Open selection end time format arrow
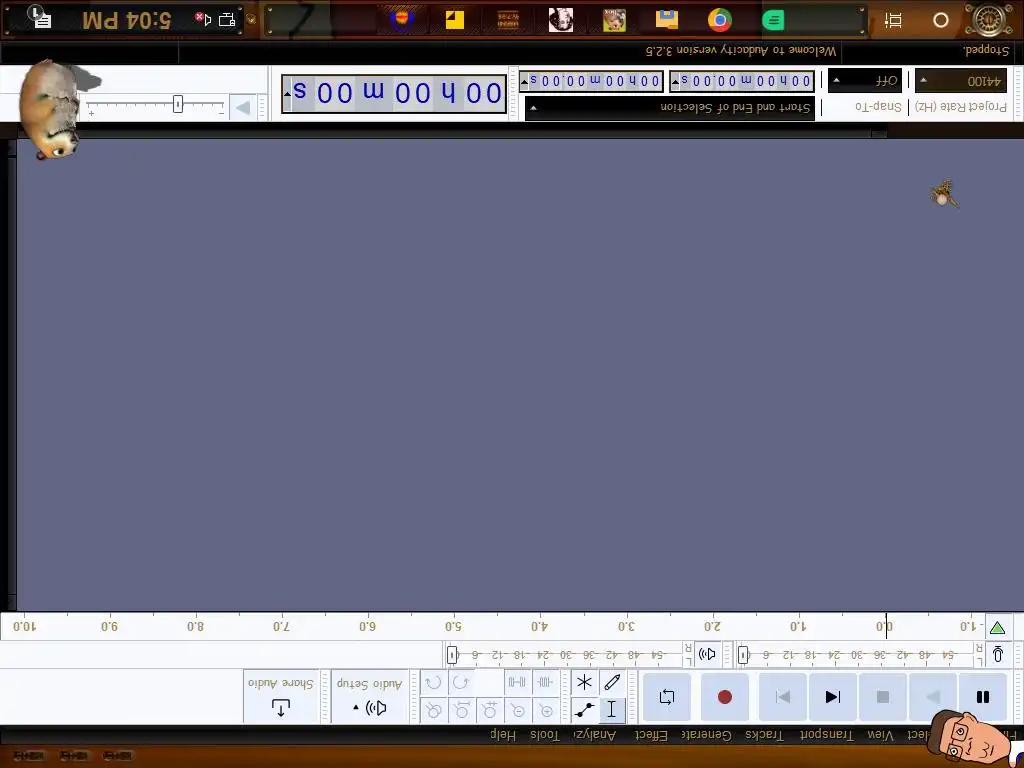Screen dimensions: 1024x768 pos(524,82)
